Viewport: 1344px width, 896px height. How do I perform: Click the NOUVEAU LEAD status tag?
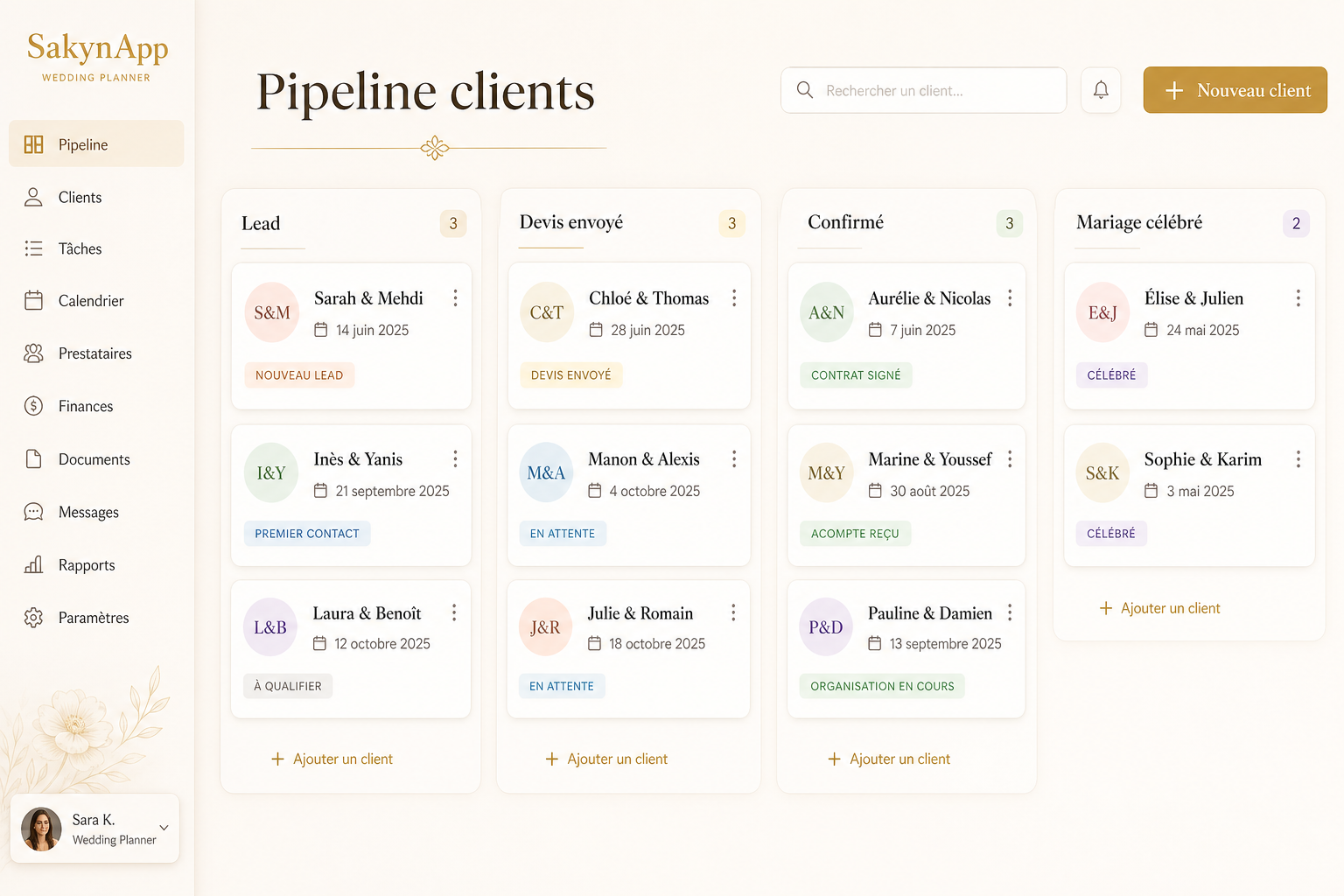(299, 375)
